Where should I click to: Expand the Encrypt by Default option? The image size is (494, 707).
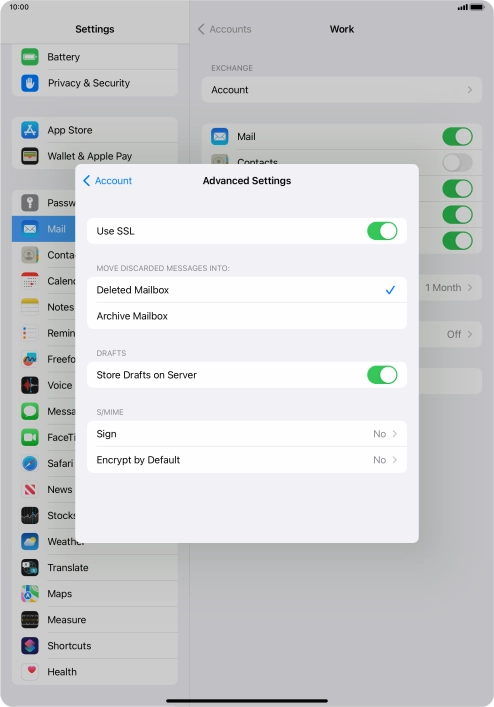[x=247, y=460]
